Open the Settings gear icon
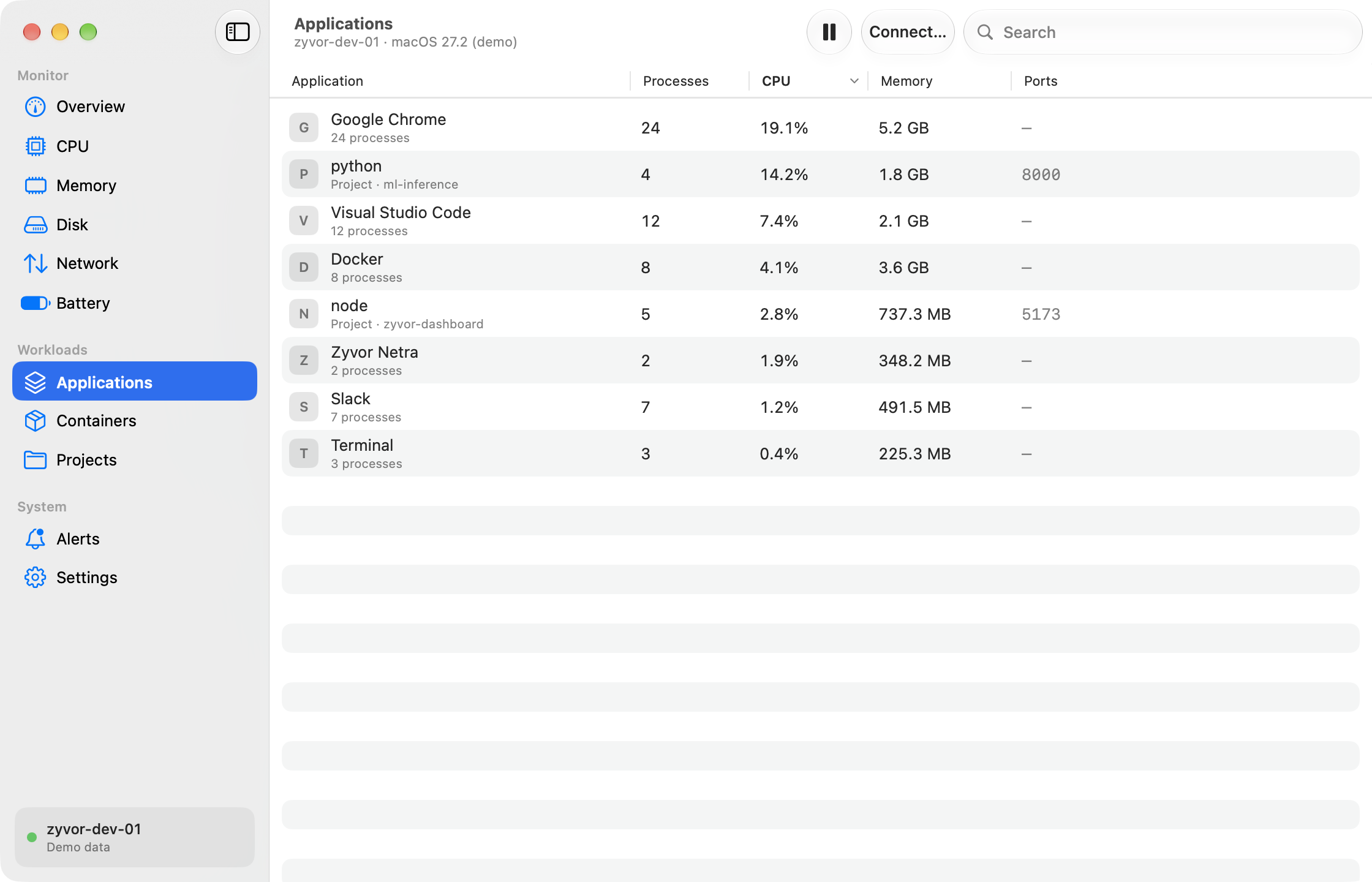The image size is (1372, 882). 36,578
